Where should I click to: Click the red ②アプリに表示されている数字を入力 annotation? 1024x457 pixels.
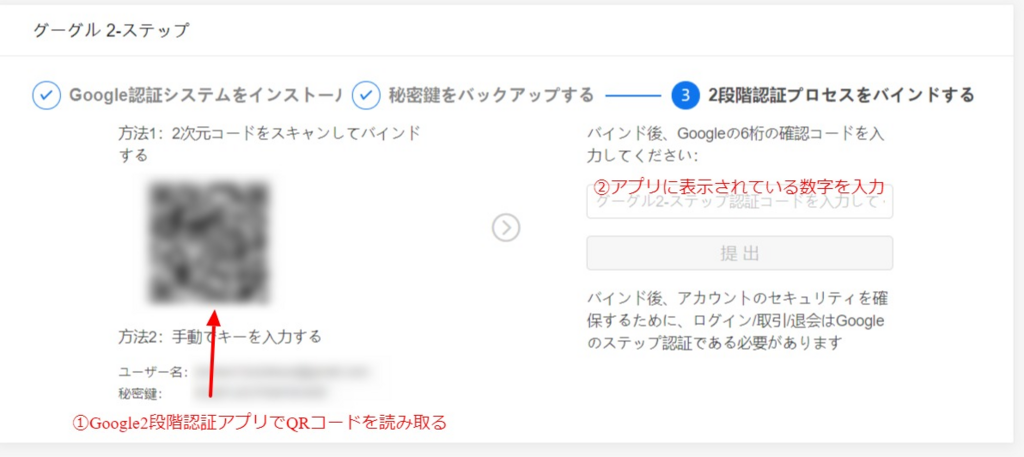739,186
